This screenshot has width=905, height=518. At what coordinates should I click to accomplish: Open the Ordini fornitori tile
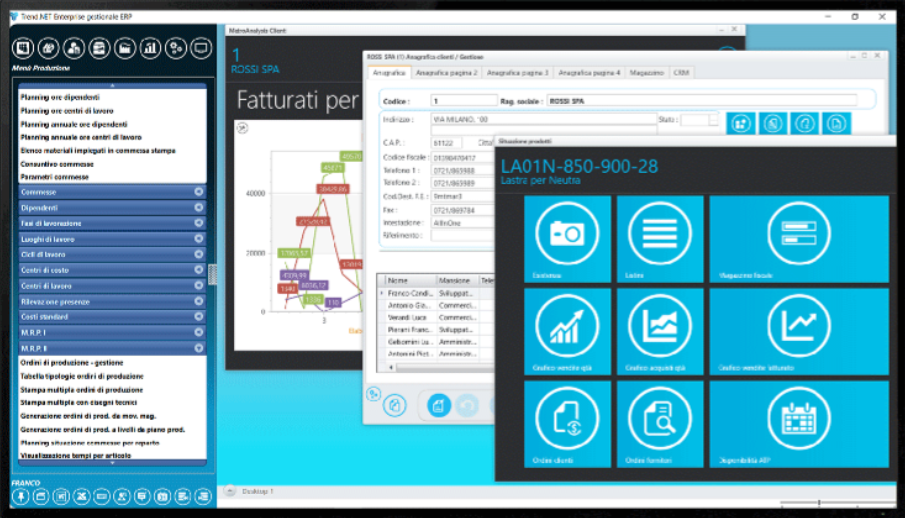(x=659, y=425)
